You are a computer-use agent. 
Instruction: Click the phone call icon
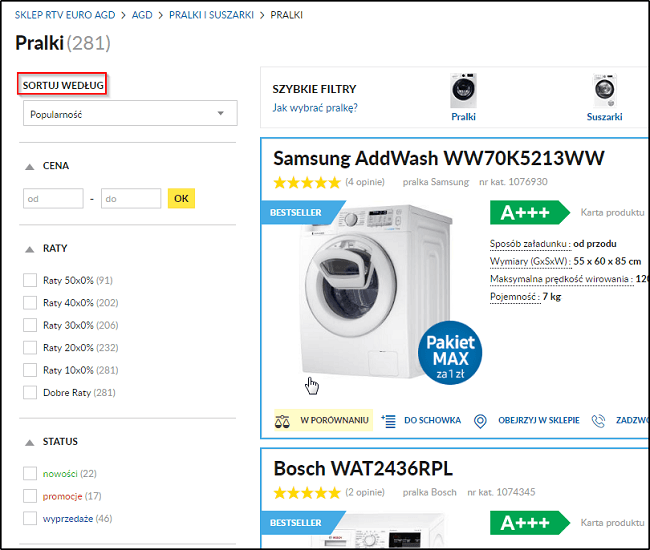point(599,421)
